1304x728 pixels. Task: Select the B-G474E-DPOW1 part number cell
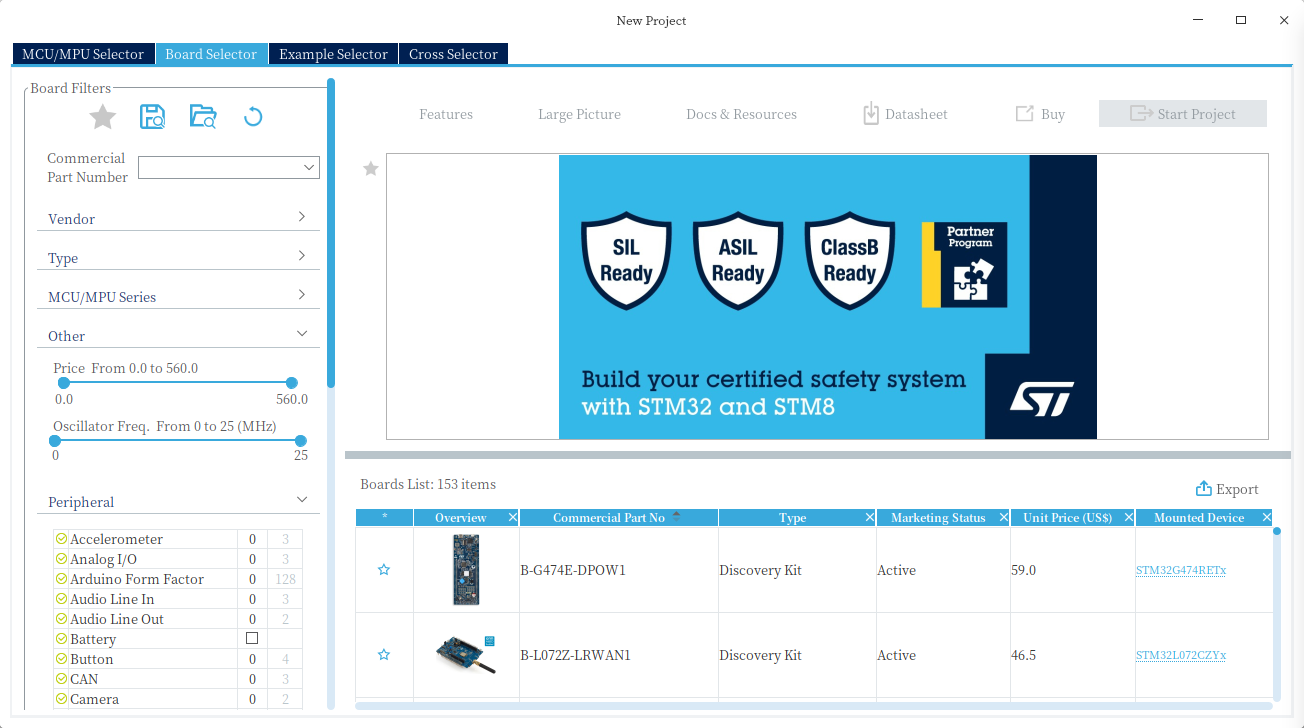pyautogui.click(x=619, y=570)
